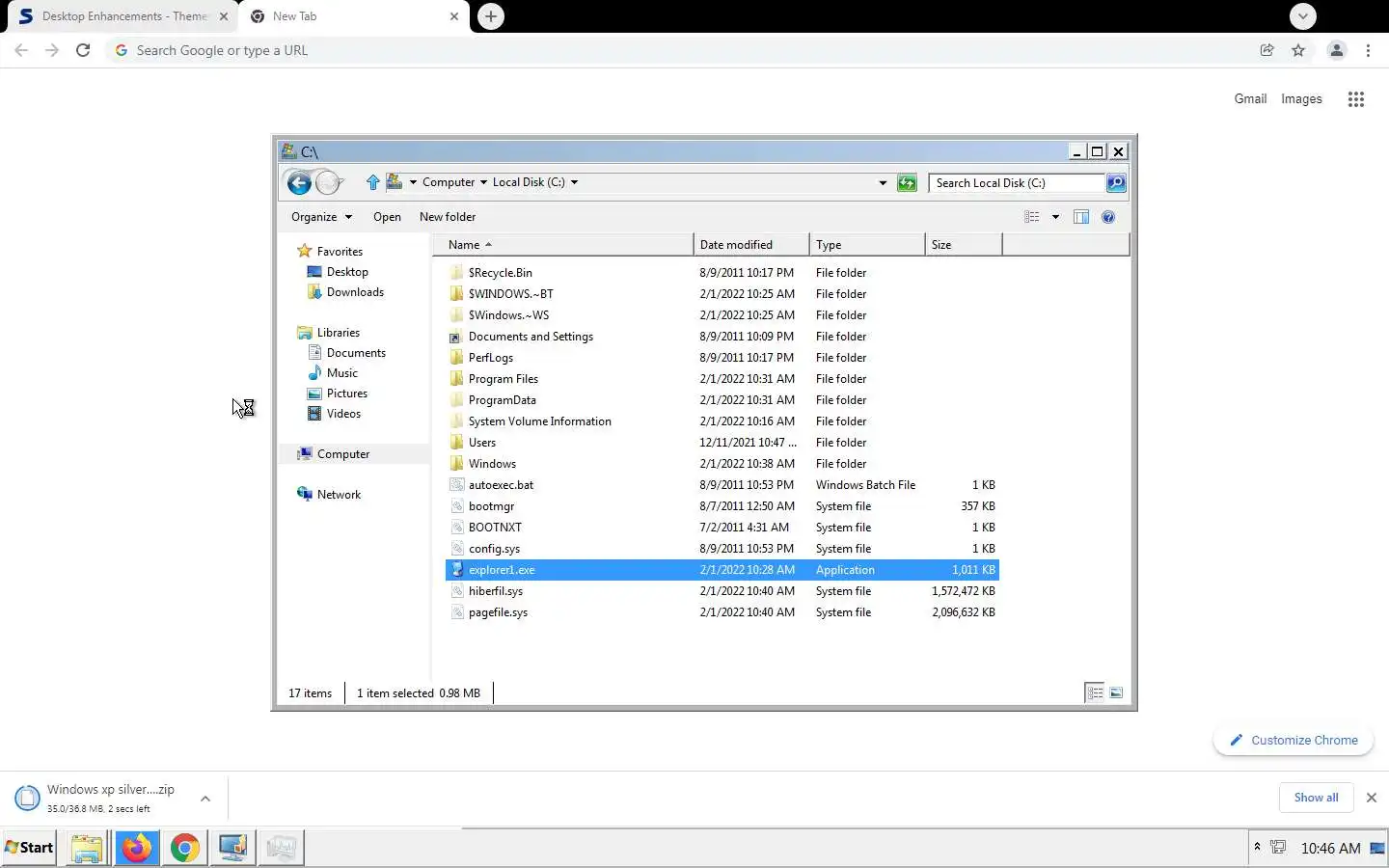
Task: Click the Search Local Disk (C:) field
Action: (1017, 183)
